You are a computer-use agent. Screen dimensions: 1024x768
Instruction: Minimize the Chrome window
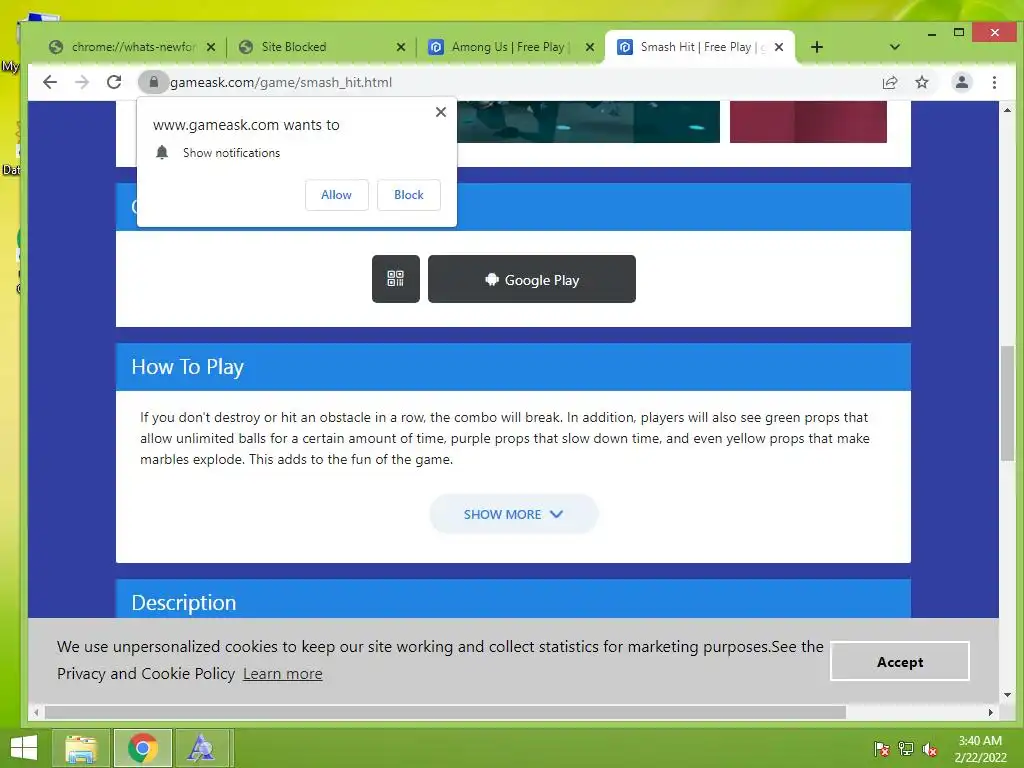coord(931,33)
